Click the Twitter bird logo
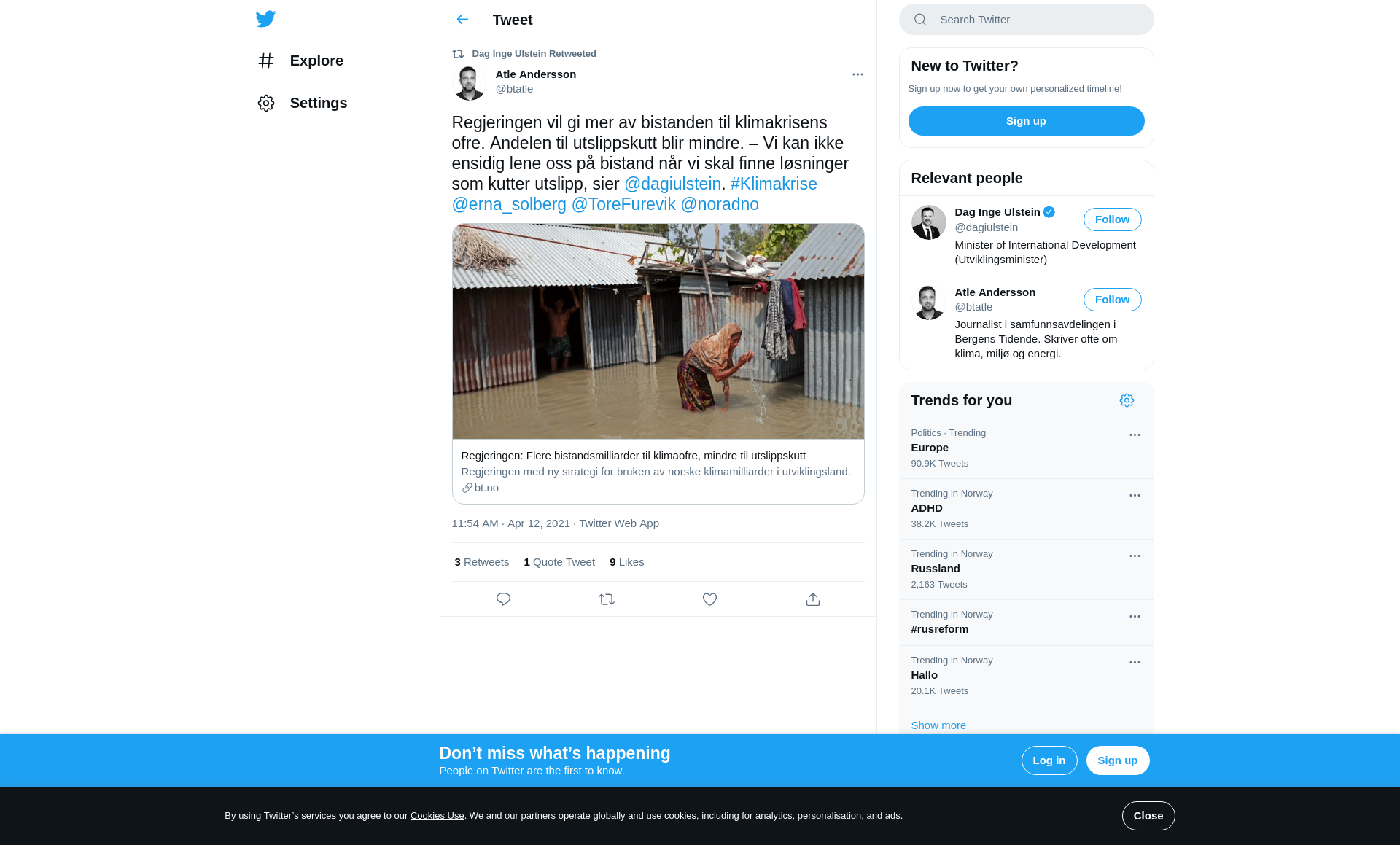 [265, 19]
